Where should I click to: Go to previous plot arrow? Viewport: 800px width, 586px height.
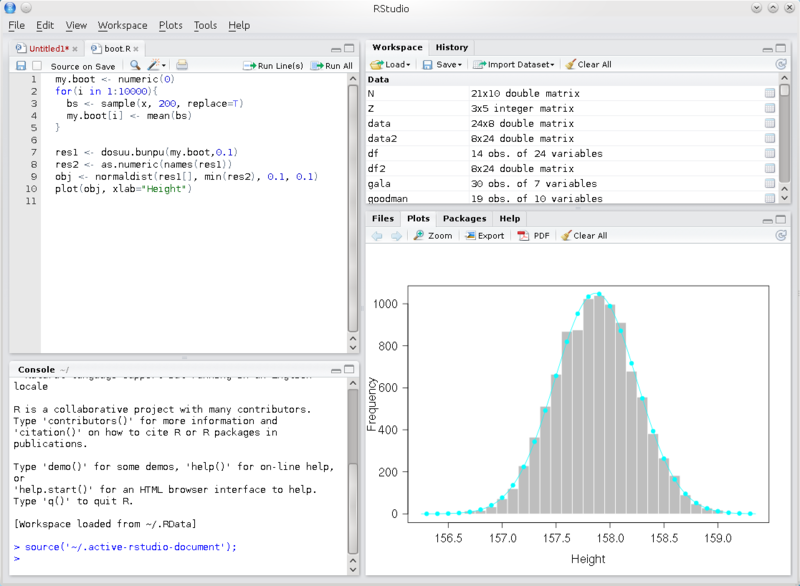pos(377,236)
